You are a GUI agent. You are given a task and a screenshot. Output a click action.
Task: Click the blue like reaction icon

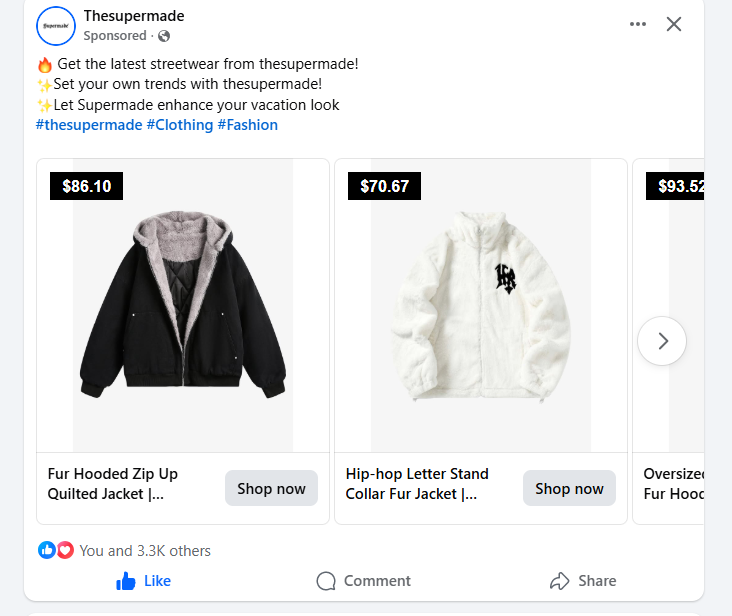coord(46,550)
